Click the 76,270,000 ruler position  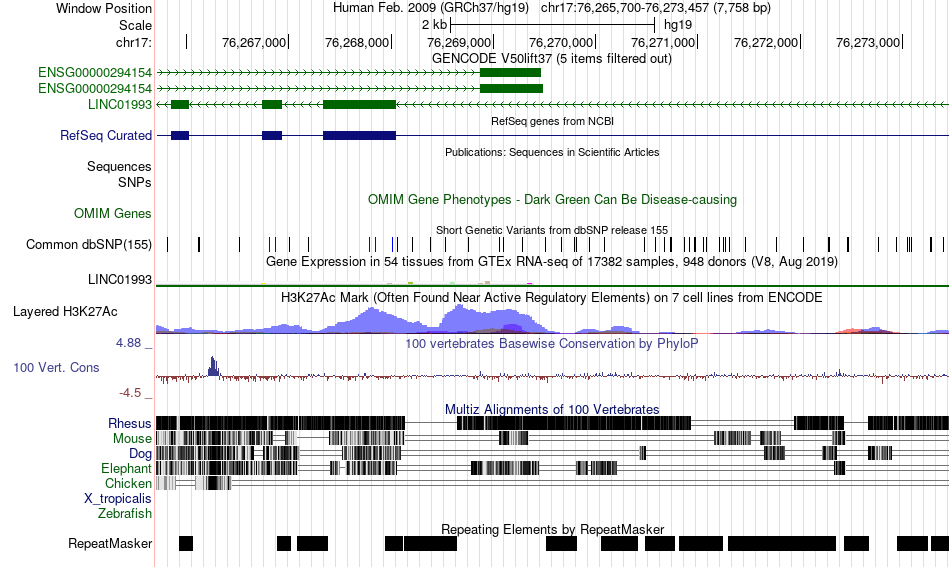(x=561, y=42)
